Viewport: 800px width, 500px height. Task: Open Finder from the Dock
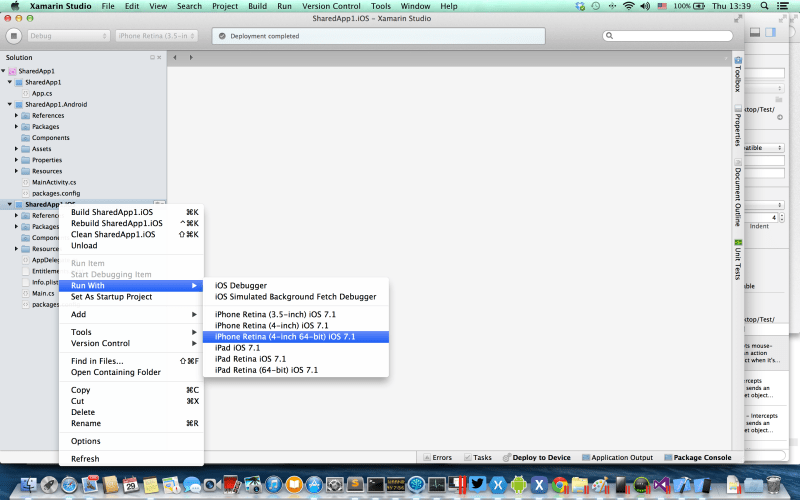click(29, 484)
